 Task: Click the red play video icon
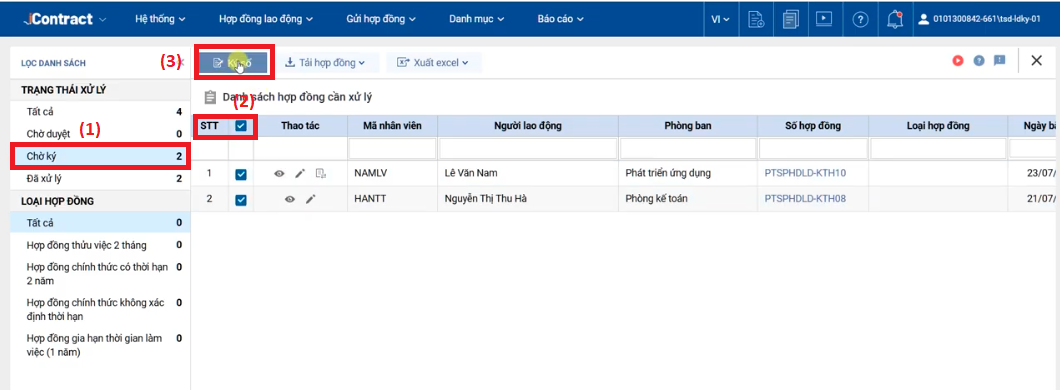[x=957, y=61]
